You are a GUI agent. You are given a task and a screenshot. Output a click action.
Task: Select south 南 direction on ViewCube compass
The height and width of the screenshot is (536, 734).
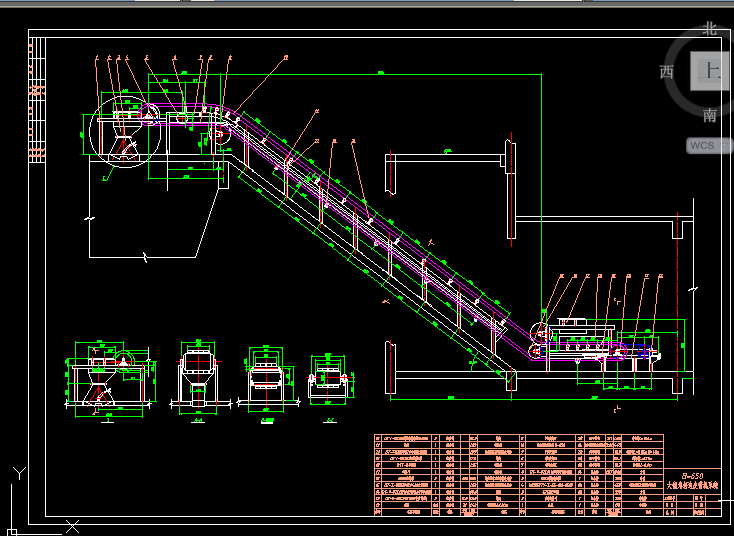tap(710, 115)
